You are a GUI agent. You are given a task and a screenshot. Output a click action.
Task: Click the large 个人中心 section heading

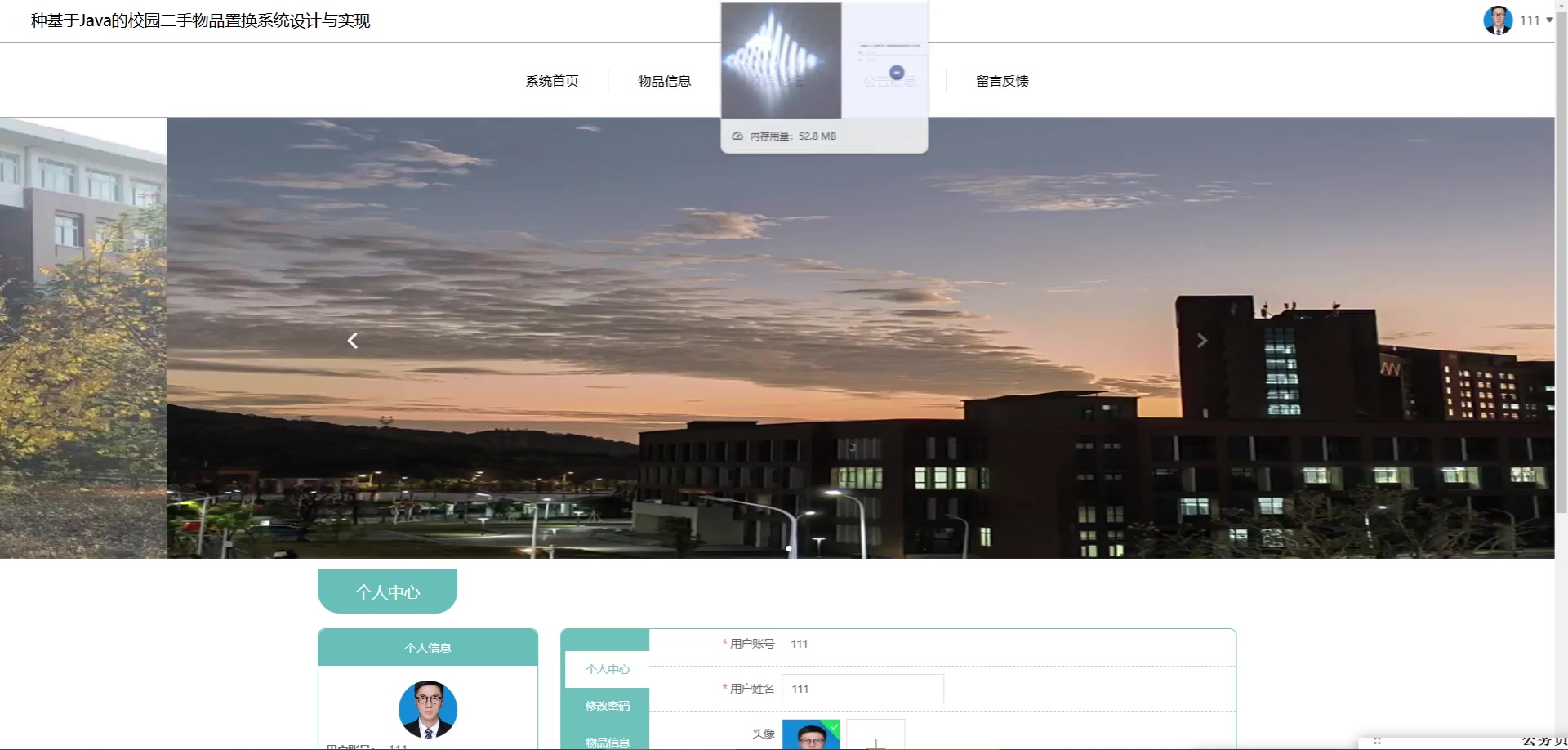[x=387, y=592]
